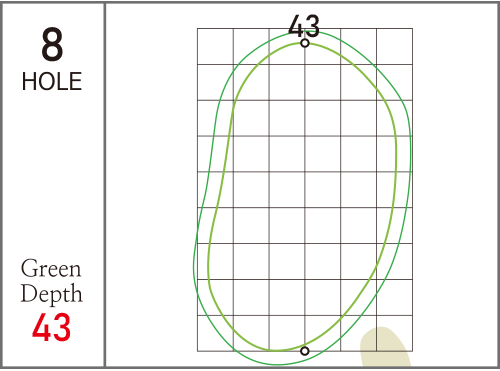
Task: Click the bottom circle marker on the green
Action: [305, 351]
